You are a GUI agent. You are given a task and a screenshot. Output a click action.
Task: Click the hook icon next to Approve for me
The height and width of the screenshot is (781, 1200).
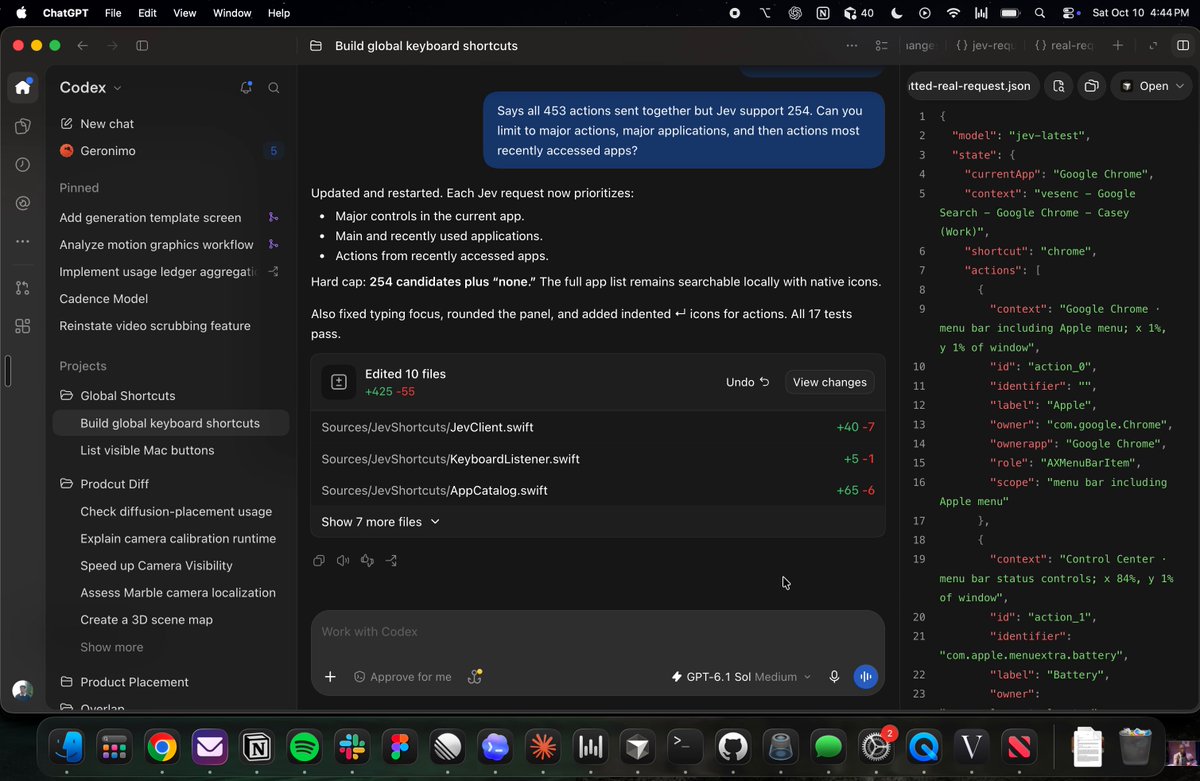click(475, 677)
